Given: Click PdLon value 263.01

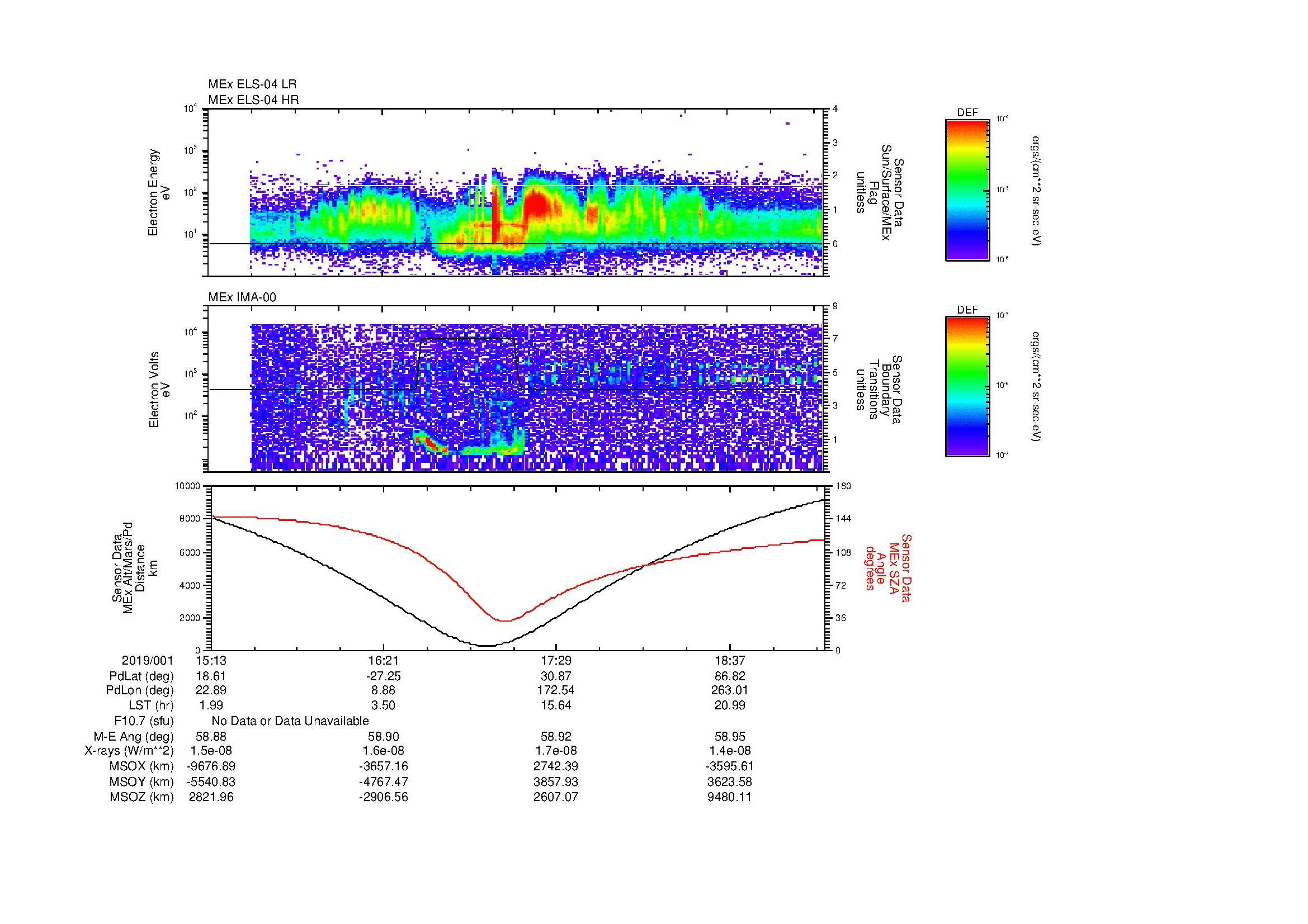Looking at the screenshot, I should click(730, 690).
